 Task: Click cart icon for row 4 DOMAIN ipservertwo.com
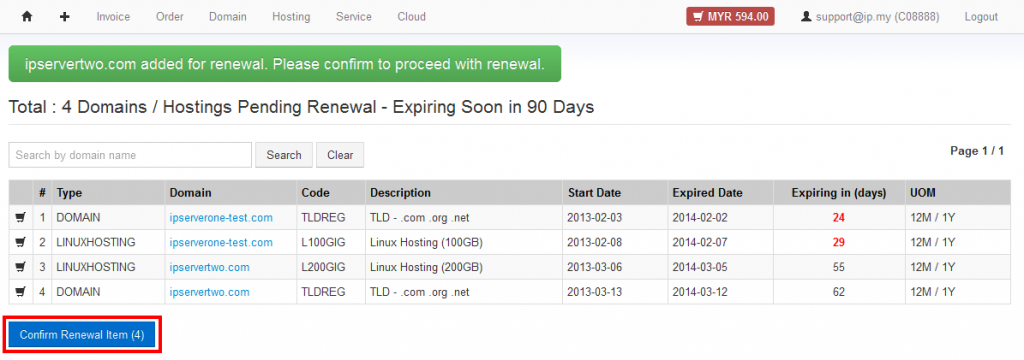point(20,292)
